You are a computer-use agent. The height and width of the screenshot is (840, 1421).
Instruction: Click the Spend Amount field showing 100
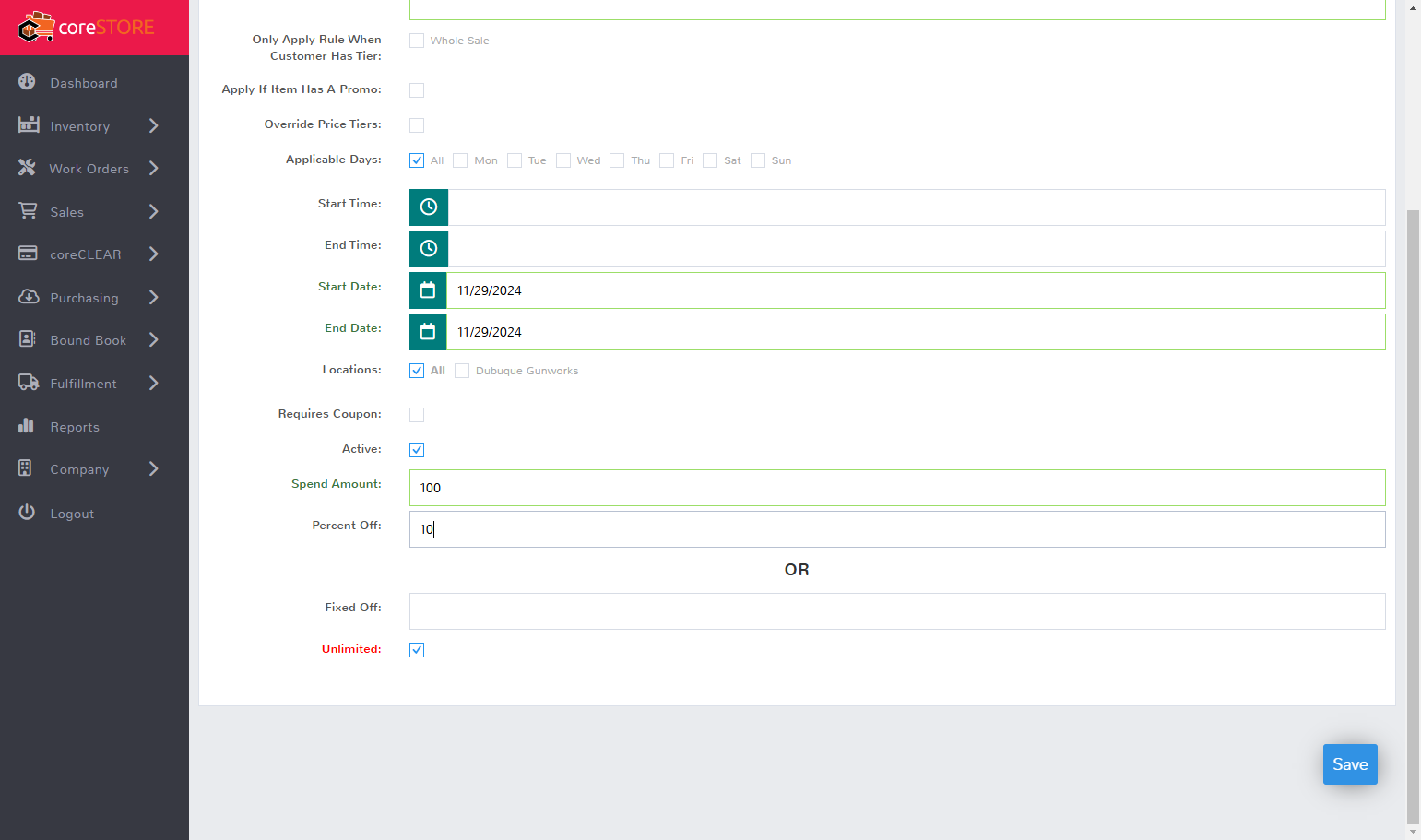point(897,488)
